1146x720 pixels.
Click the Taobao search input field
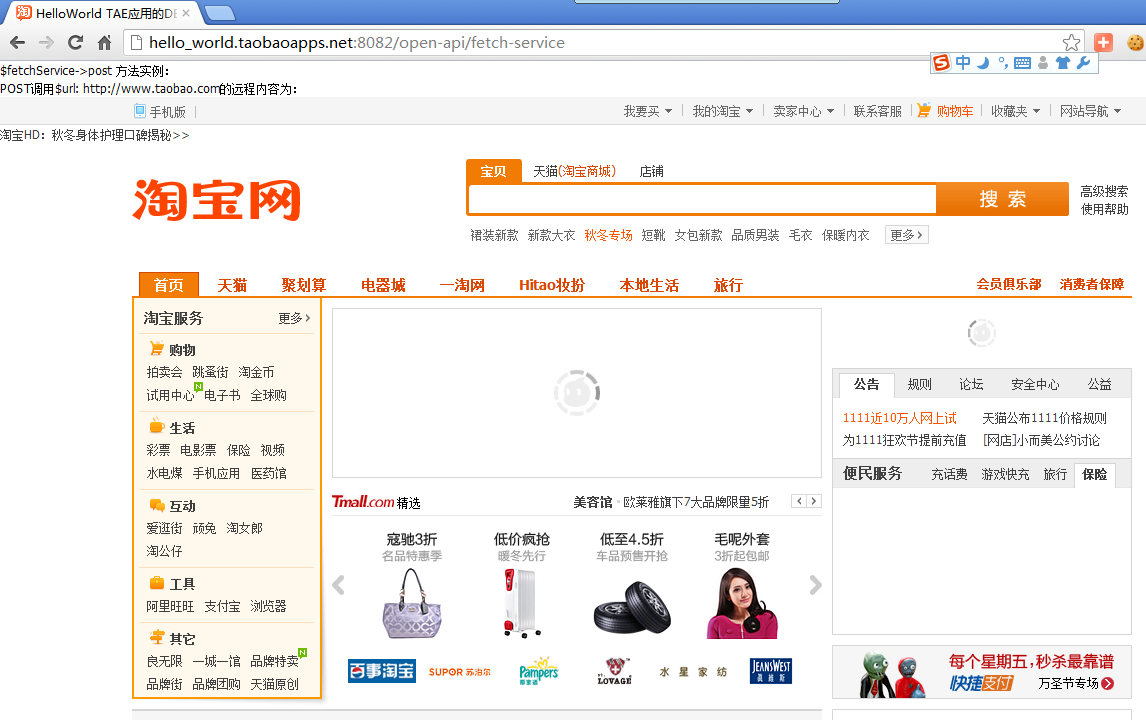pos(702,199)
